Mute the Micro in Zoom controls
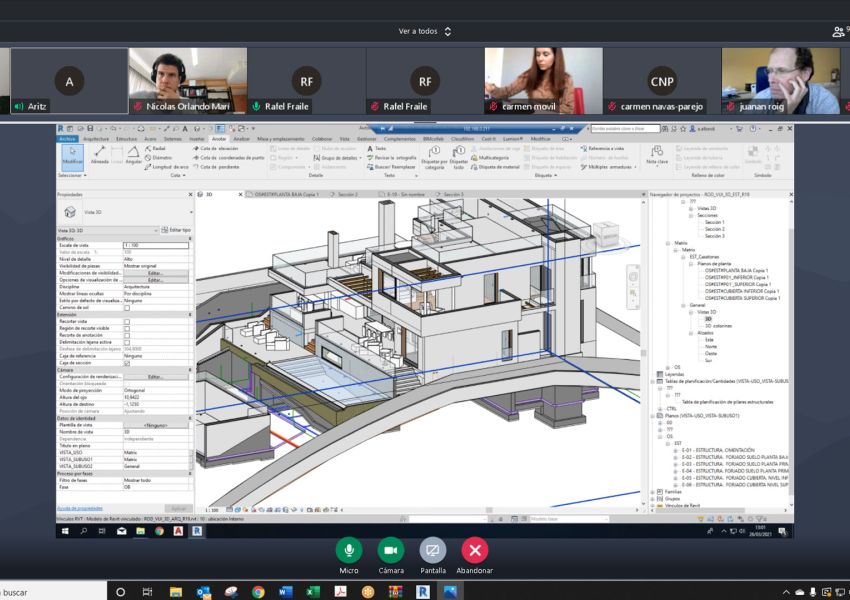The width and height of the screenshot is (850, 600). 348,551
